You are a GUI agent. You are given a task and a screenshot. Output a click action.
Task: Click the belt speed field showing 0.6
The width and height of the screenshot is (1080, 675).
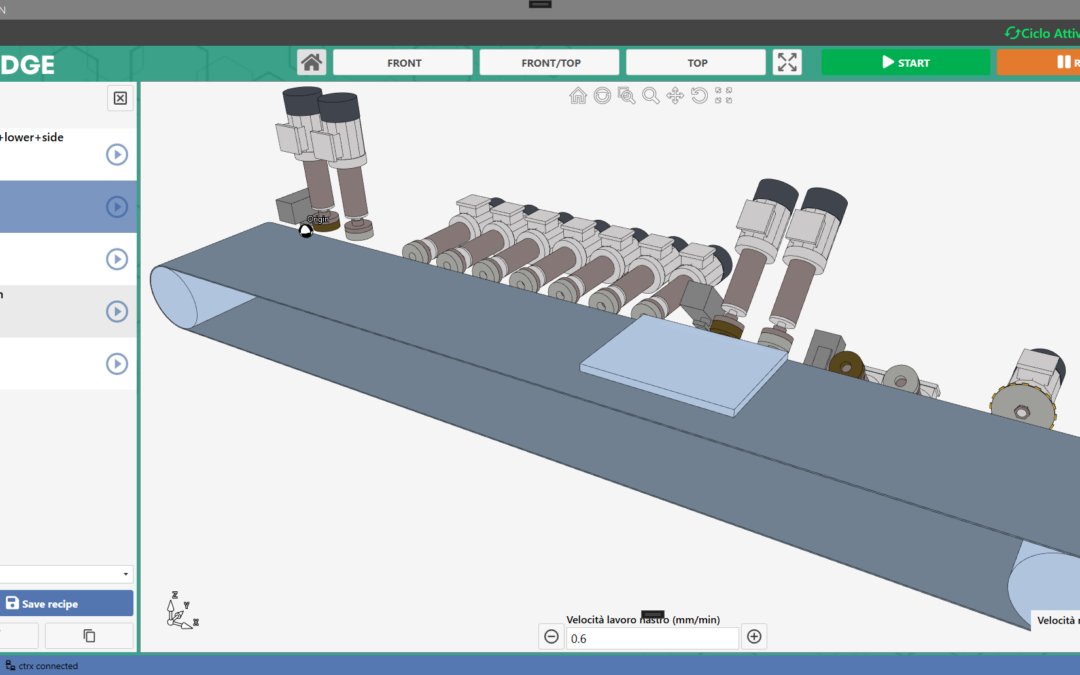652,638
